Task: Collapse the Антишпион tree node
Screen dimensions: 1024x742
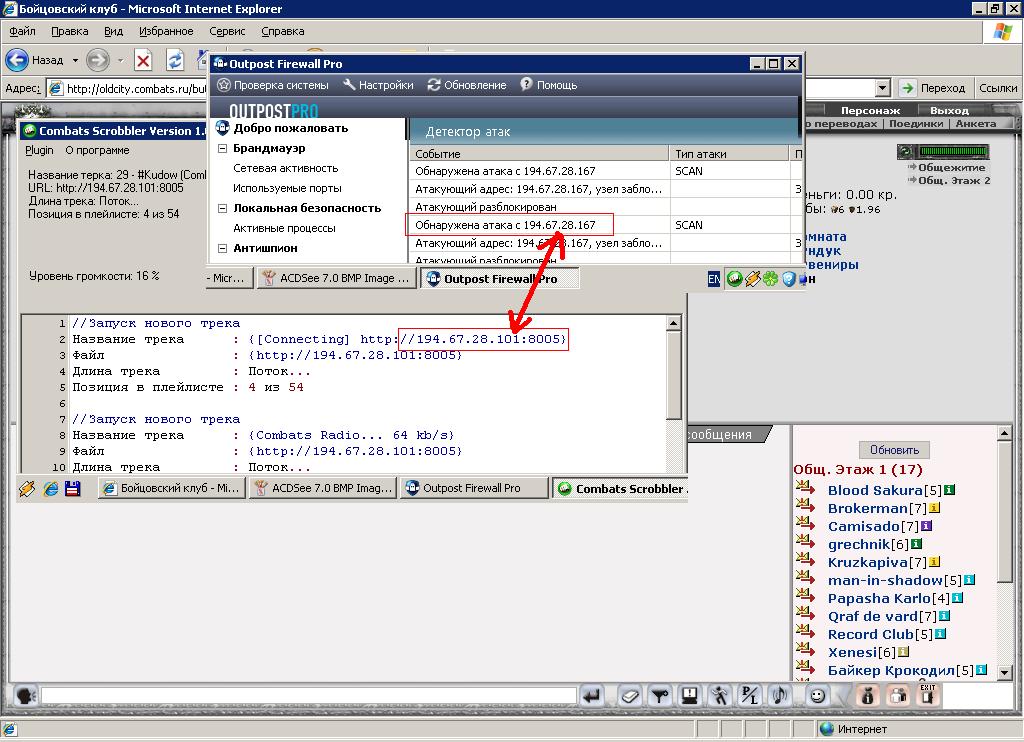Action: pyautogui.click(x=222, y=248)
